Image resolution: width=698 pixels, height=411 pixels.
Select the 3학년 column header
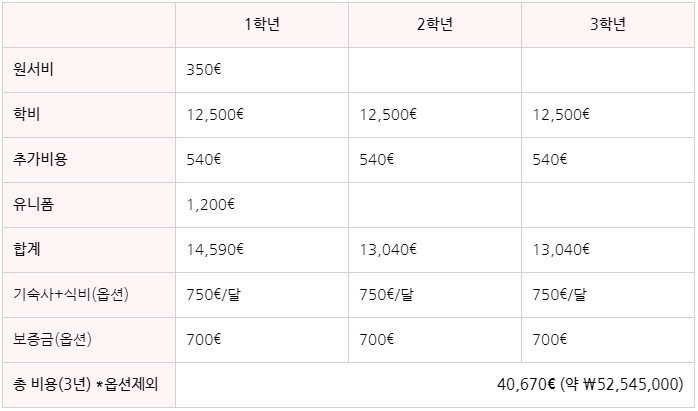pyautogui.click(x=608, y=24)
